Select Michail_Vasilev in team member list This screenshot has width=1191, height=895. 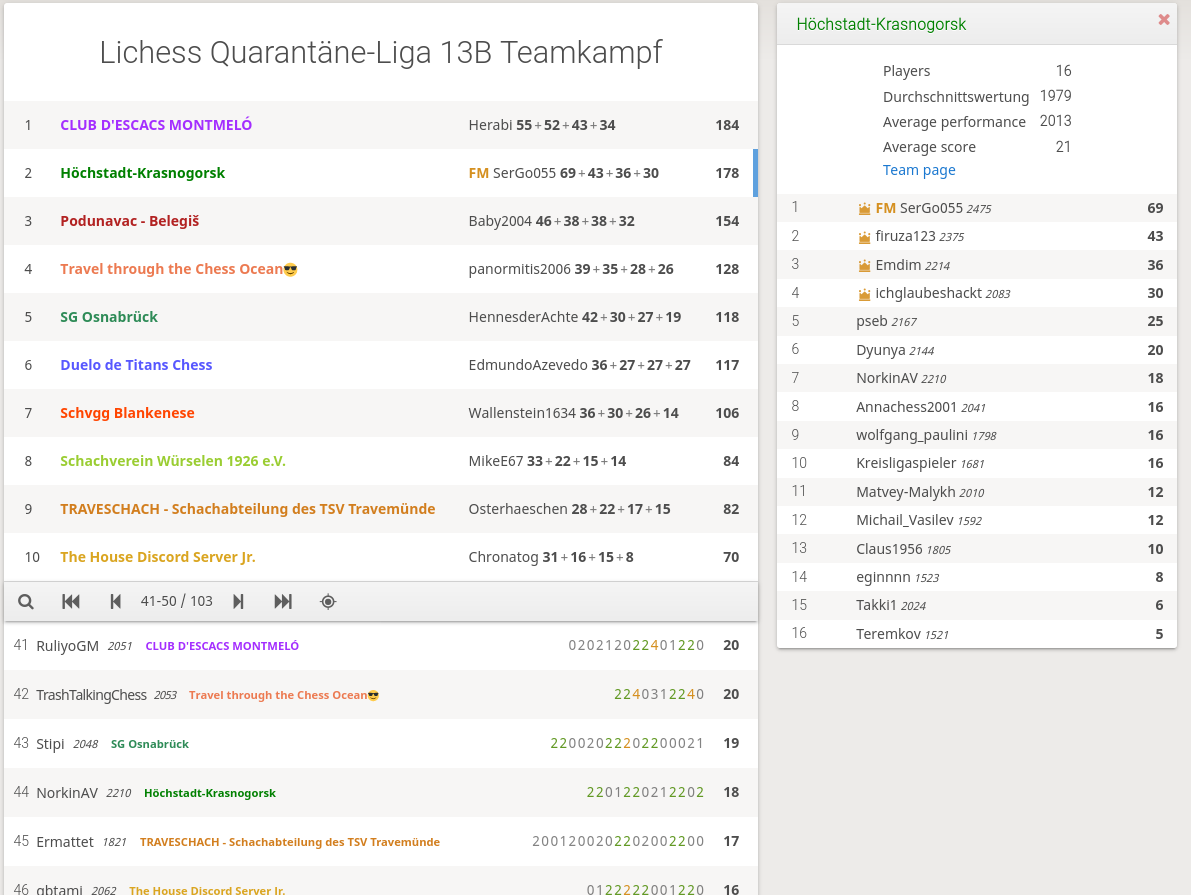coord(977,520)
